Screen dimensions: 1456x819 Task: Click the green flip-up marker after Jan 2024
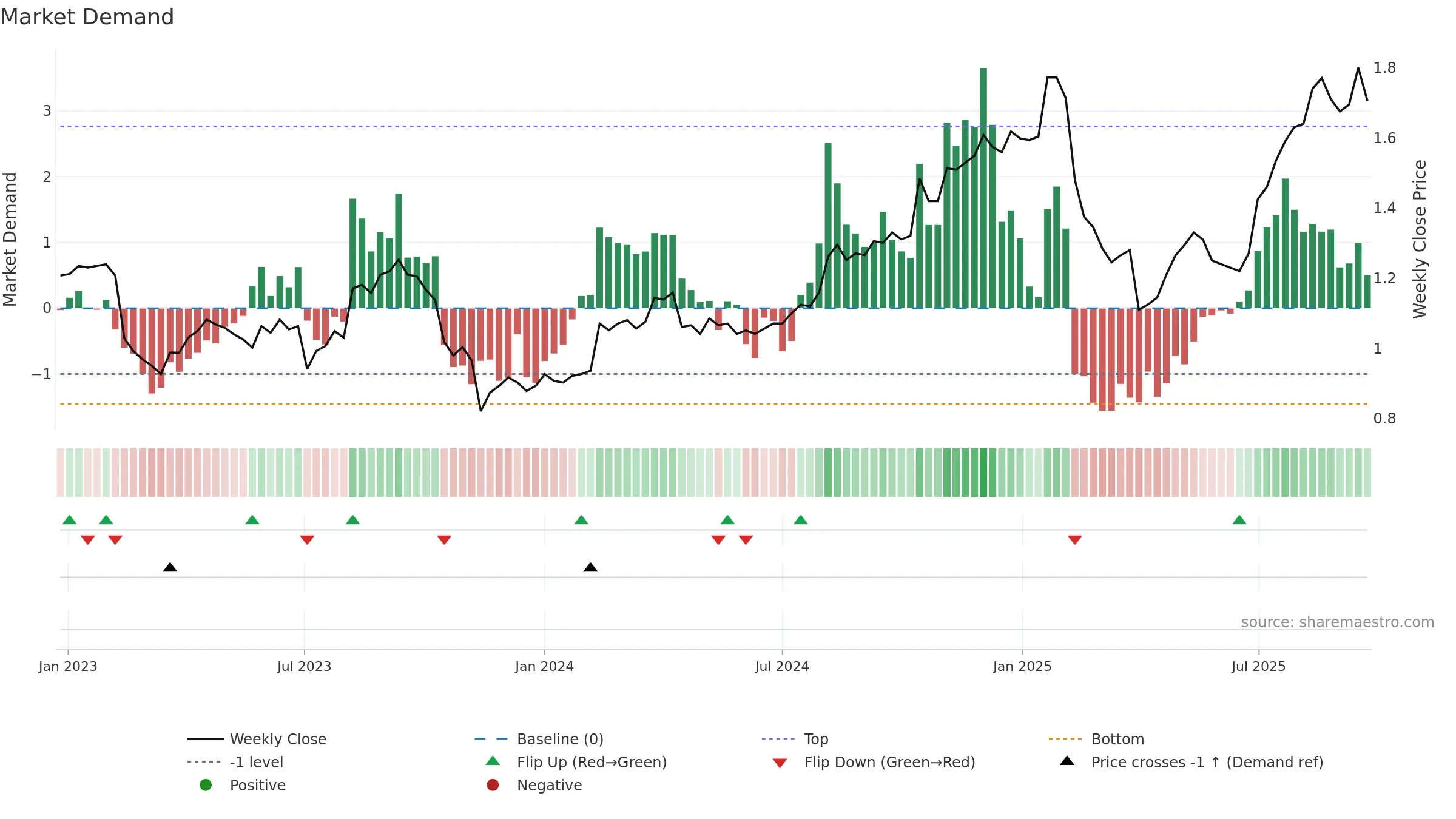pyautogui.click(x=581, y=520)
